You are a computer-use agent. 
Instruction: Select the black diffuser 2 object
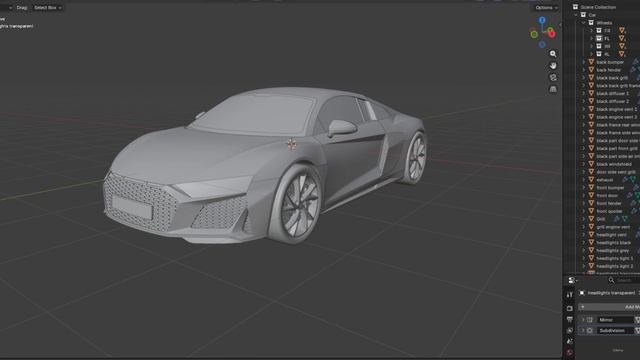tap(613, 101)
